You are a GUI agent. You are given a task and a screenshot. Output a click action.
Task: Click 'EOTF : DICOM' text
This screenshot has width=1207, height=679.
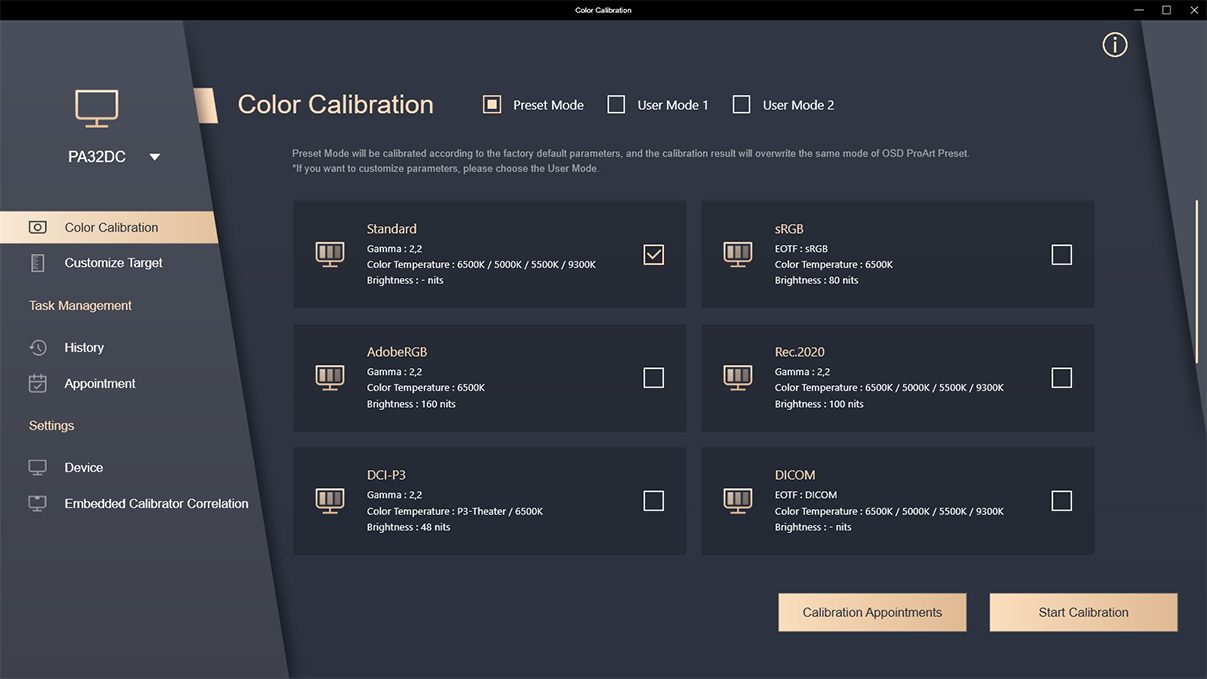pos(806,495)
